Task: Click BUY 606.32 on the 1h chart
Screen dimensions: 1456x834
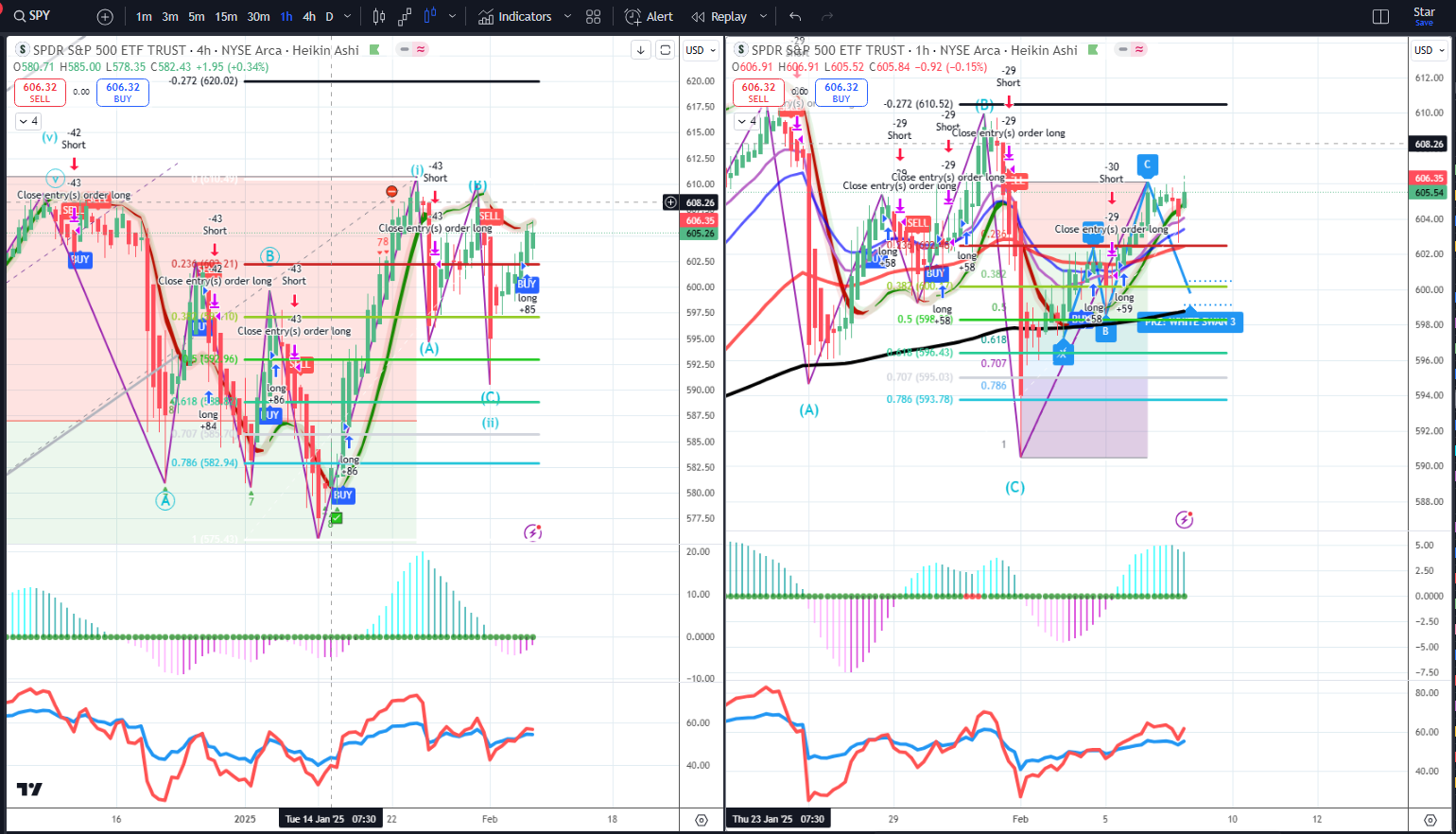Action: (841, 92)
